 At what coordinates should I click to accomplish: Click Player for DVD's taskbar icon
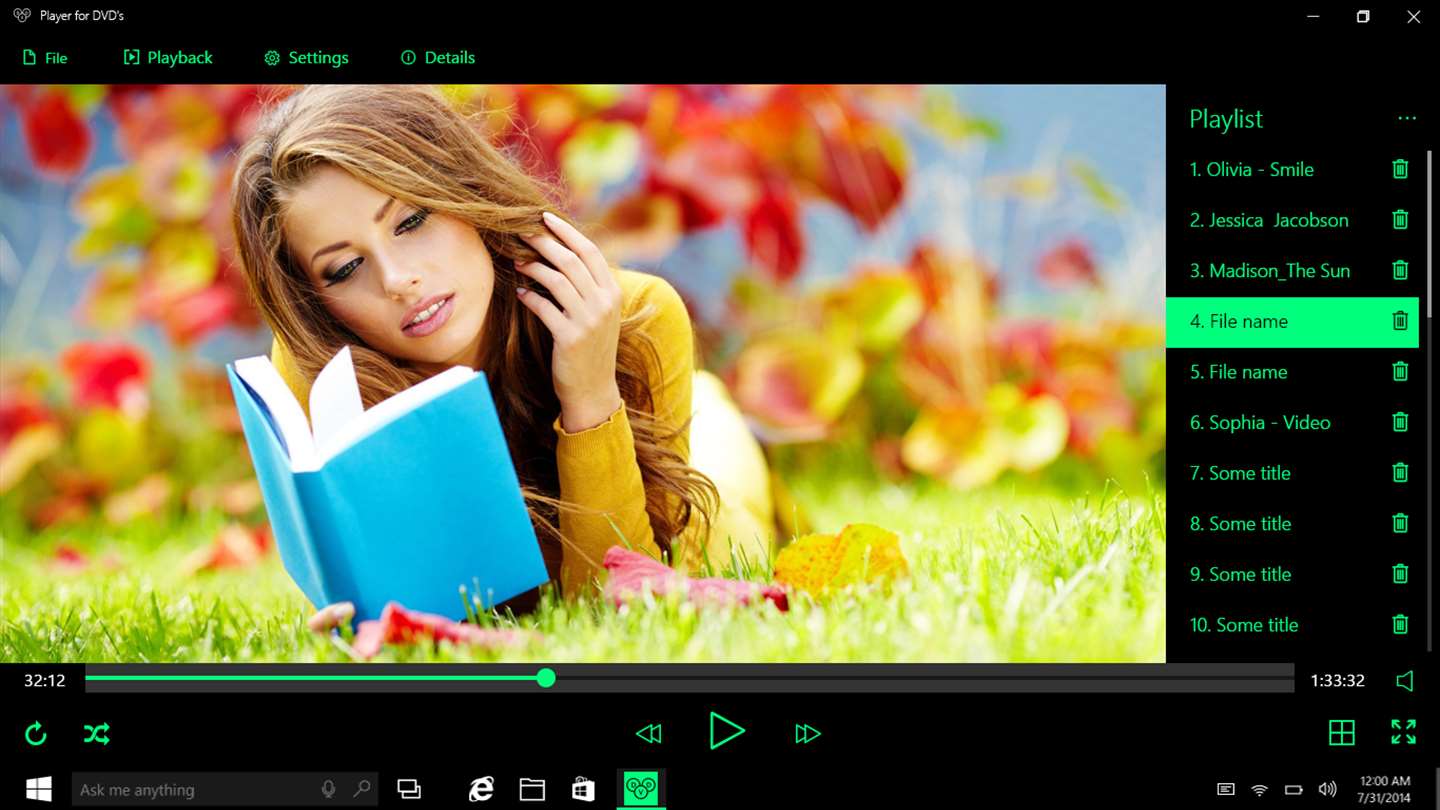coord(640,790)
